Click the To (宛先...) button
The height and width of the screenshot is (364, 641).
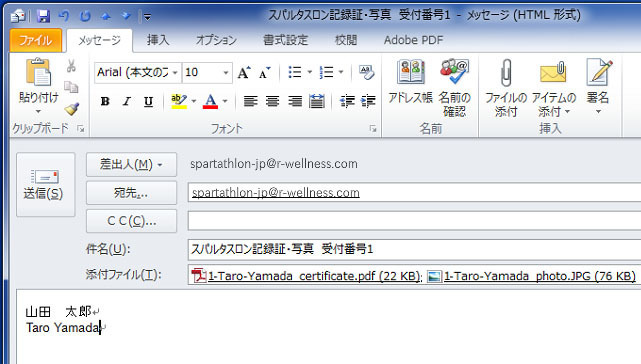click(x=131, y=193)
